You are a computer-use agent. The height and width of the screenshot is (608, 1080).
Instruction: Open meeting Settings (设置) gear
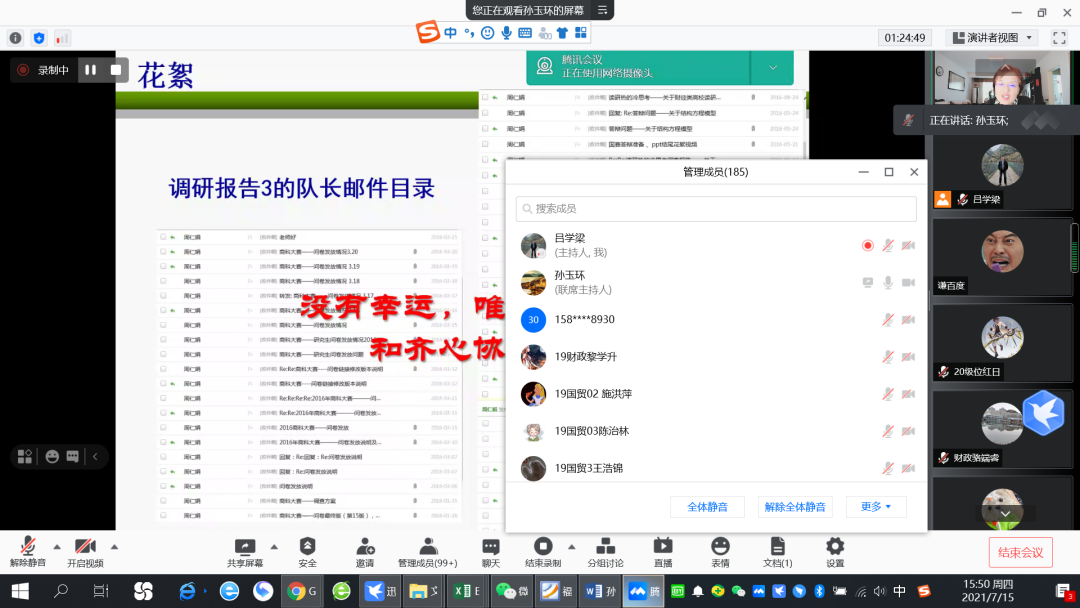click(x=835, y=547)
